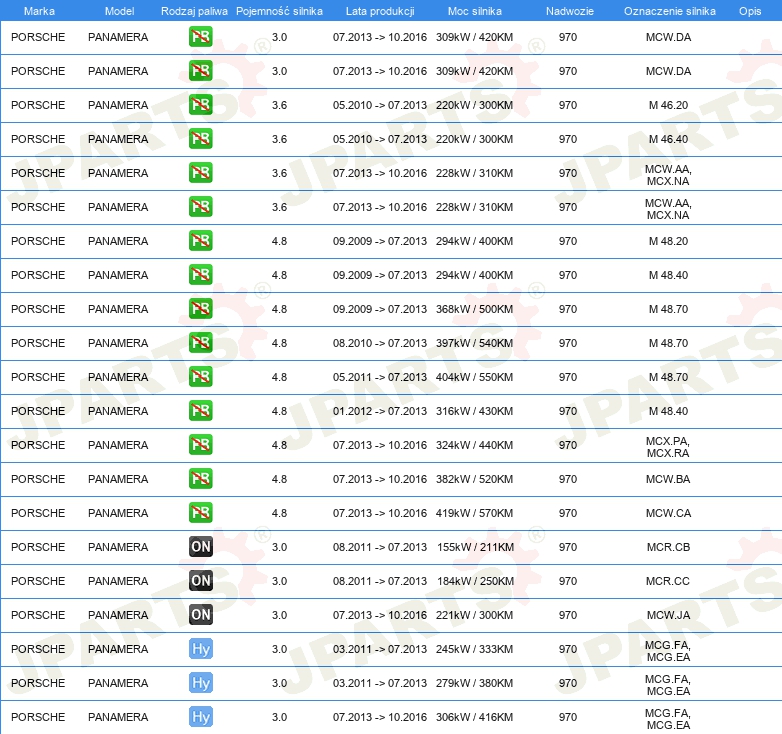The image size is (782, 734).
Task: Select engine code M 46.20
Action: (x=668, y=105)
